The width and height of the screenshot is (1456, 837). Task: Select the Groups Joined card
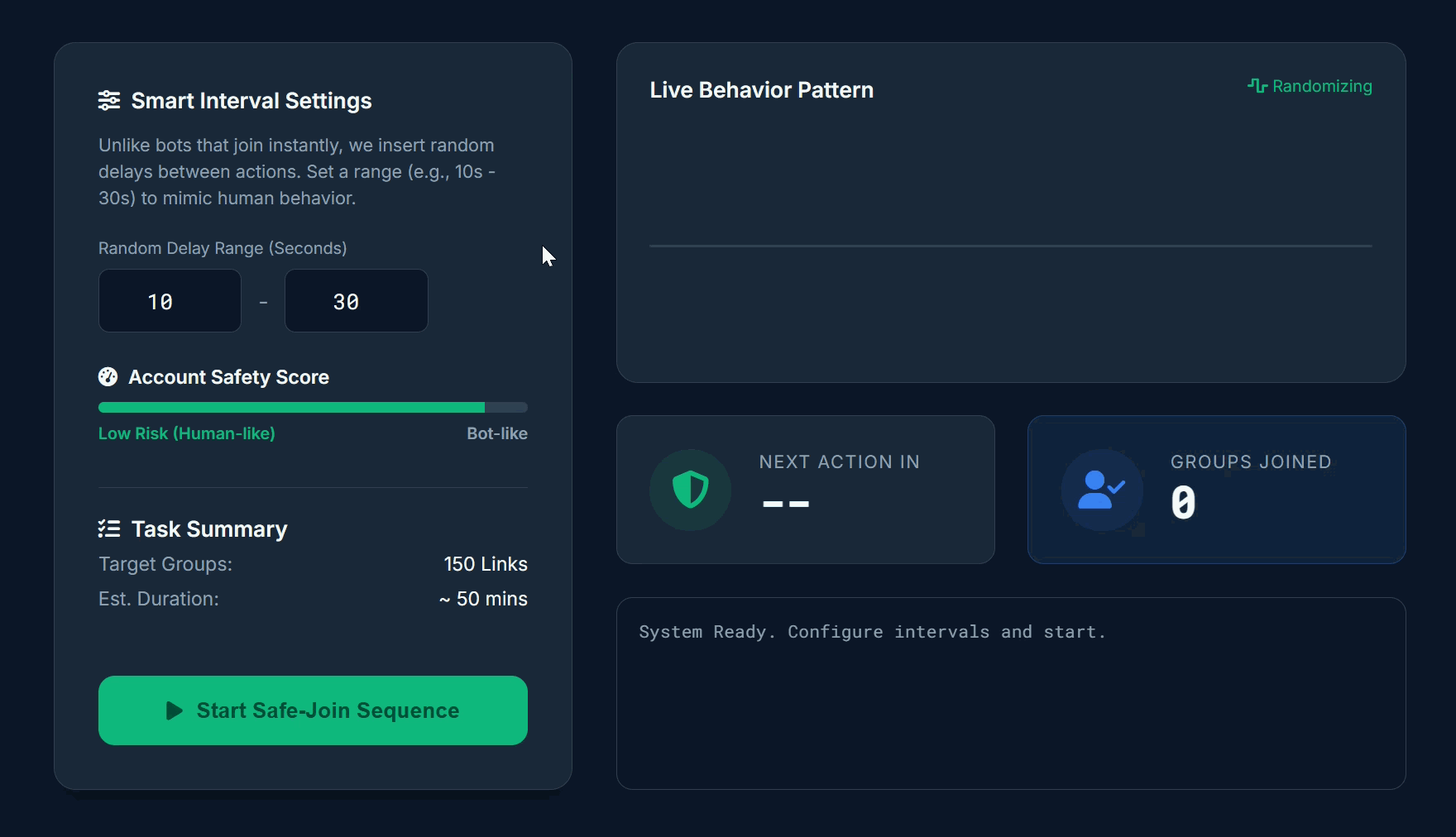pos(1216,490)
